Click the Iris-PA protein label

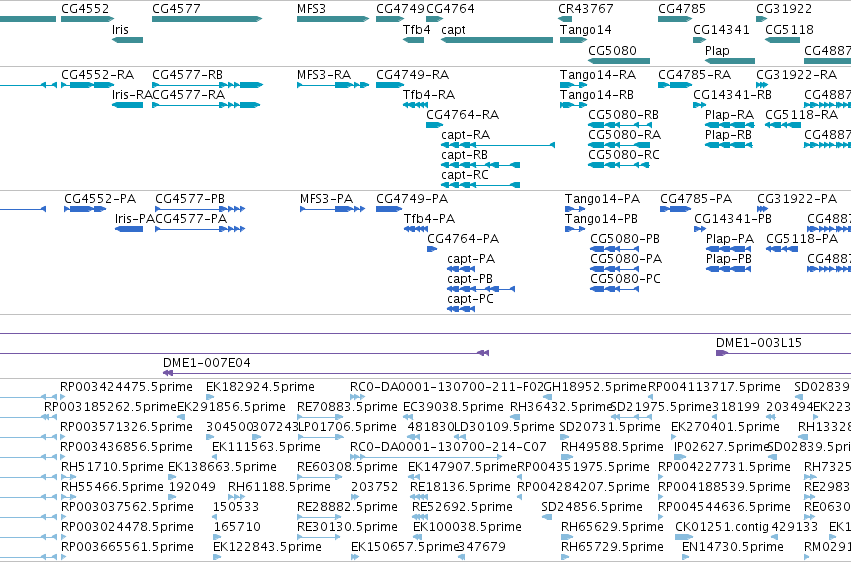pos(135,219)
